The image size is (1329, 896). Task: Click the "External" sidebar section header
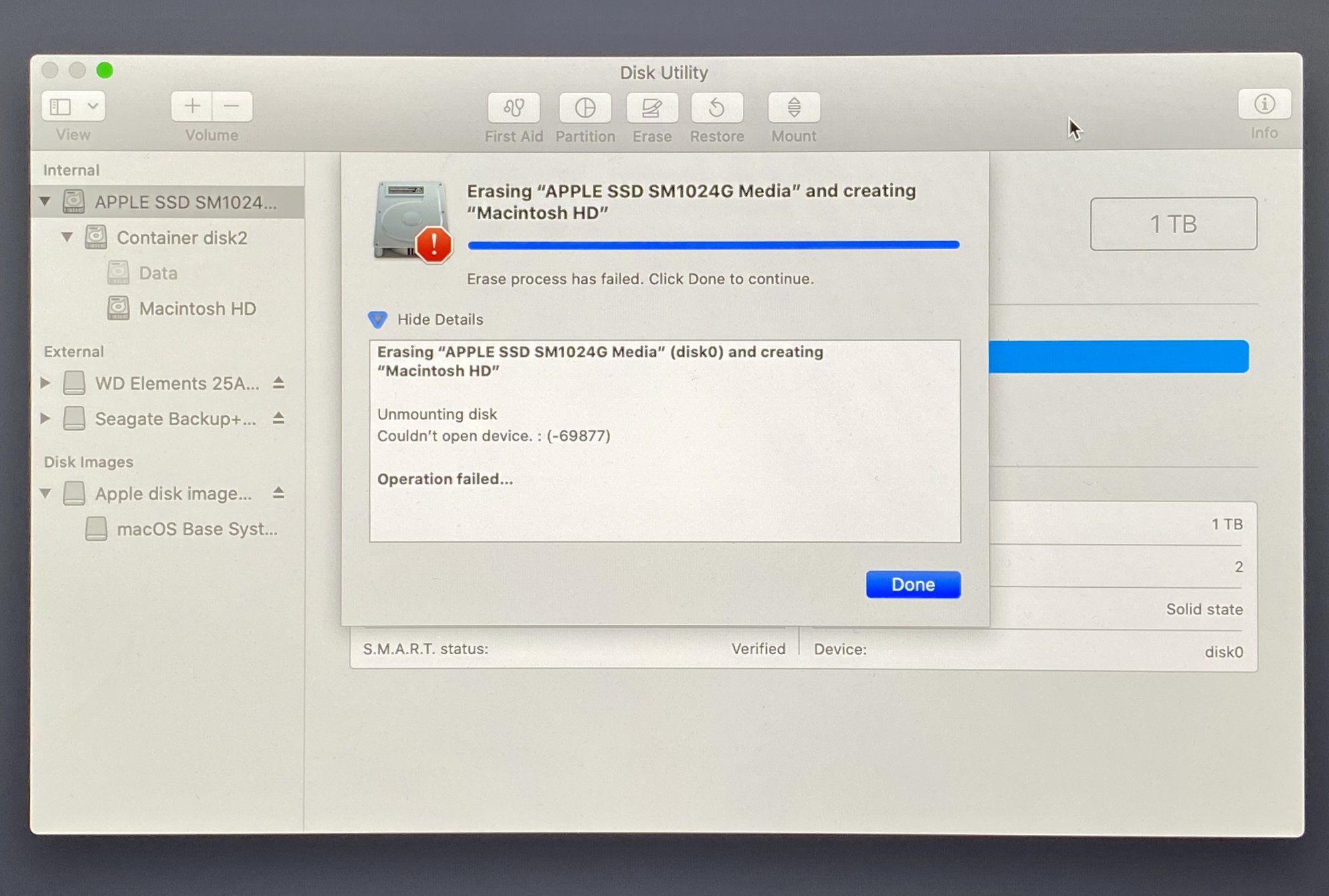point(74,351)
